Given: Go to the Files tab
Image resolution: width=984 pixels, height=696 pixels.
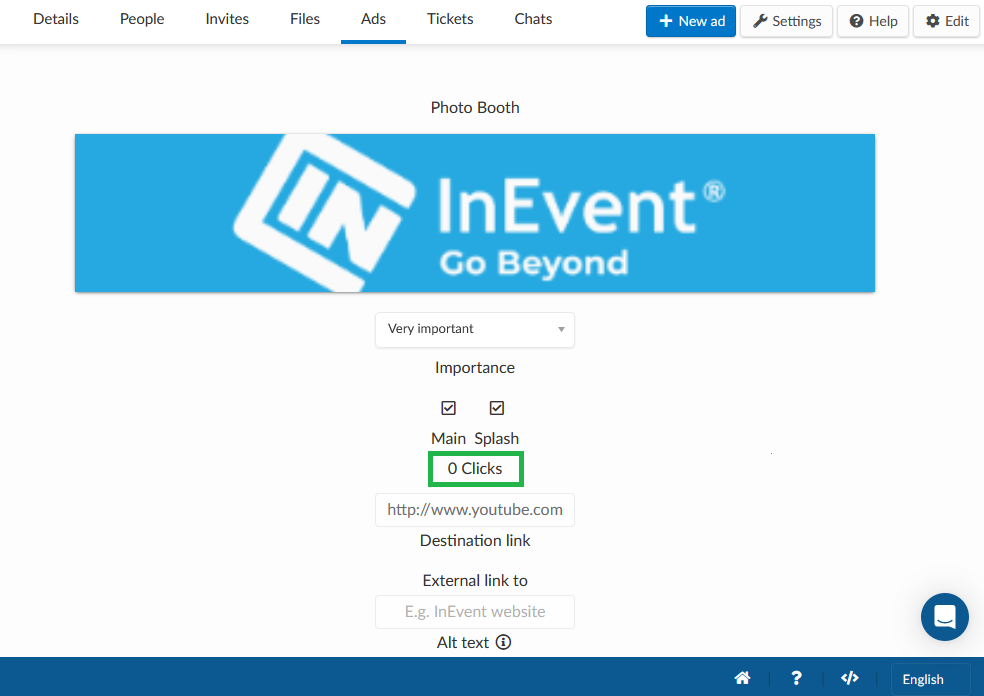Looking at the screenshot, I should tap(305, 19).
